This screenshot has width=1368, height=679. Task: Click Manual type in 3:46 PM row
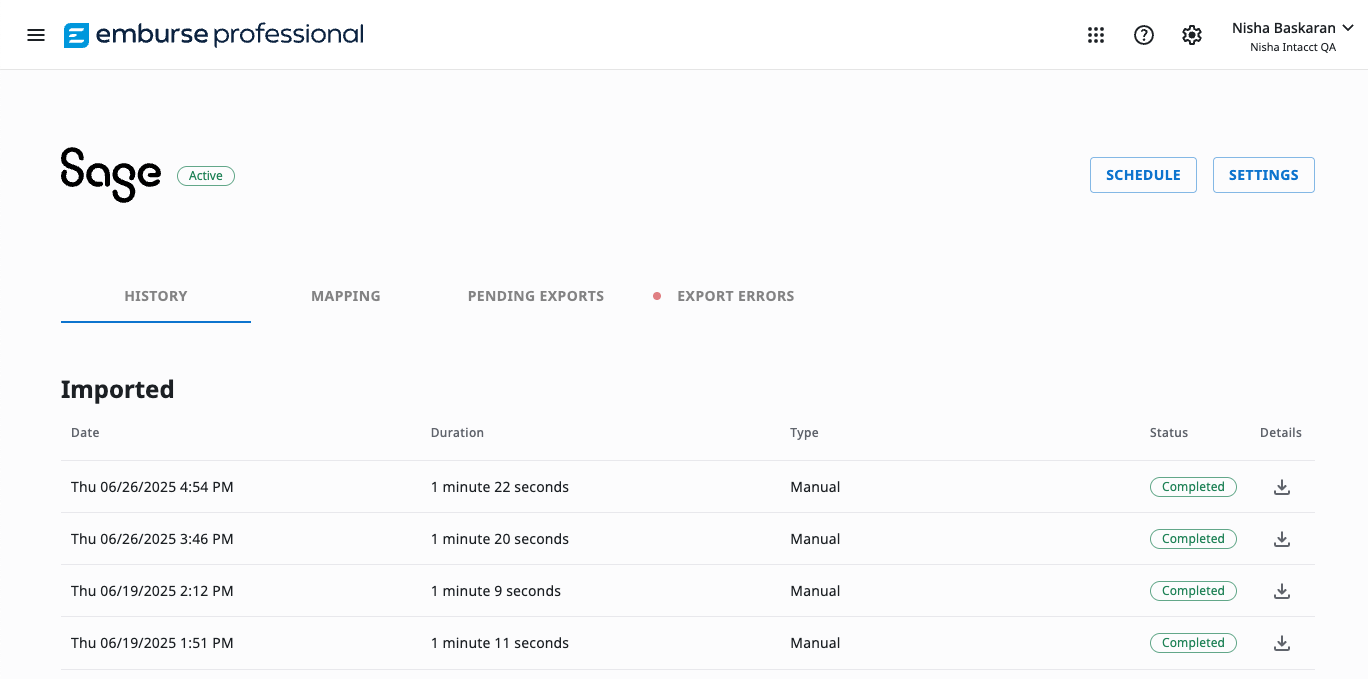pyautogui.click(x=815, y=539)
